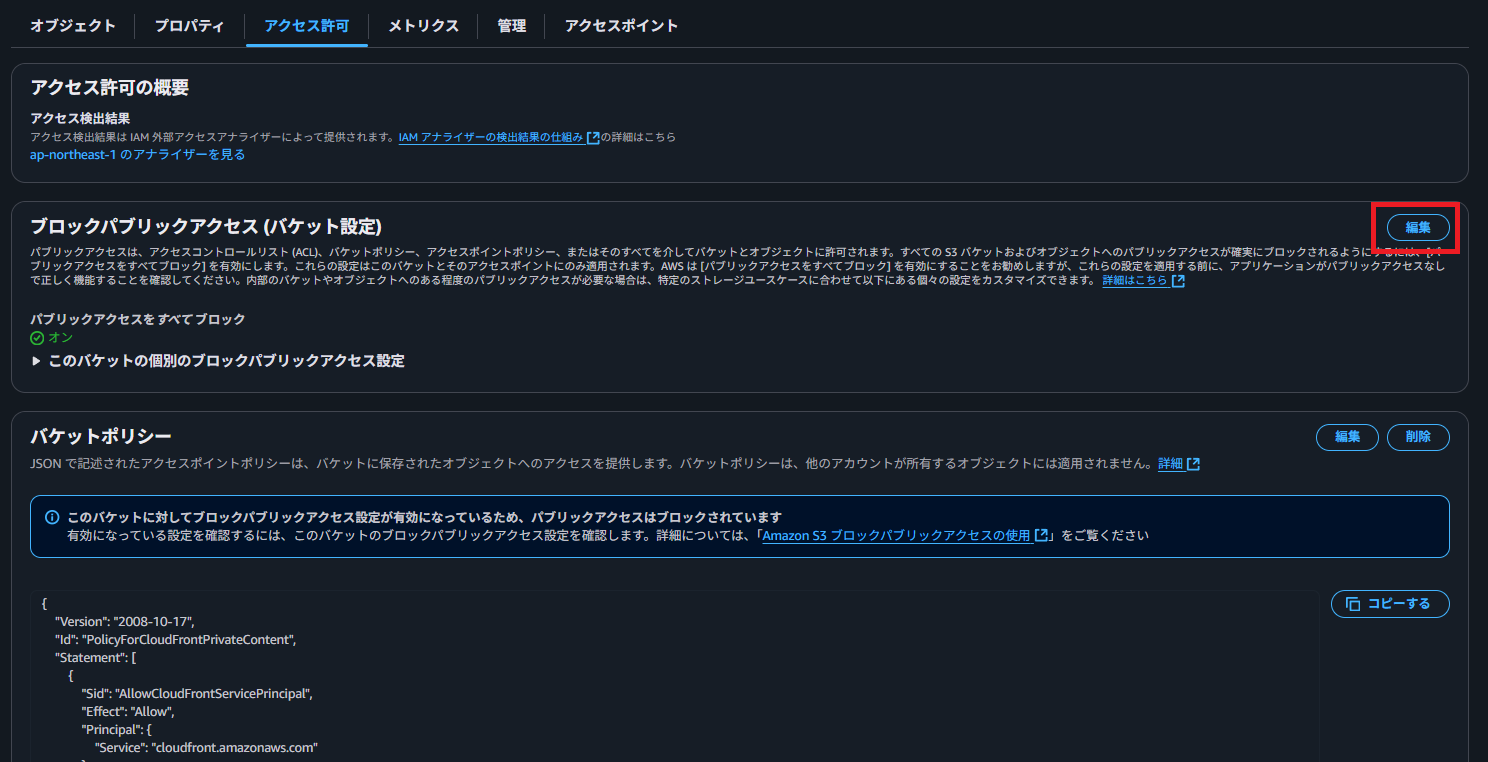The height and width of the screenshot is (762, 1488).
Task: Click the external link icon beside バケットポリシー 詳細 link
Action: (1193, 463)
